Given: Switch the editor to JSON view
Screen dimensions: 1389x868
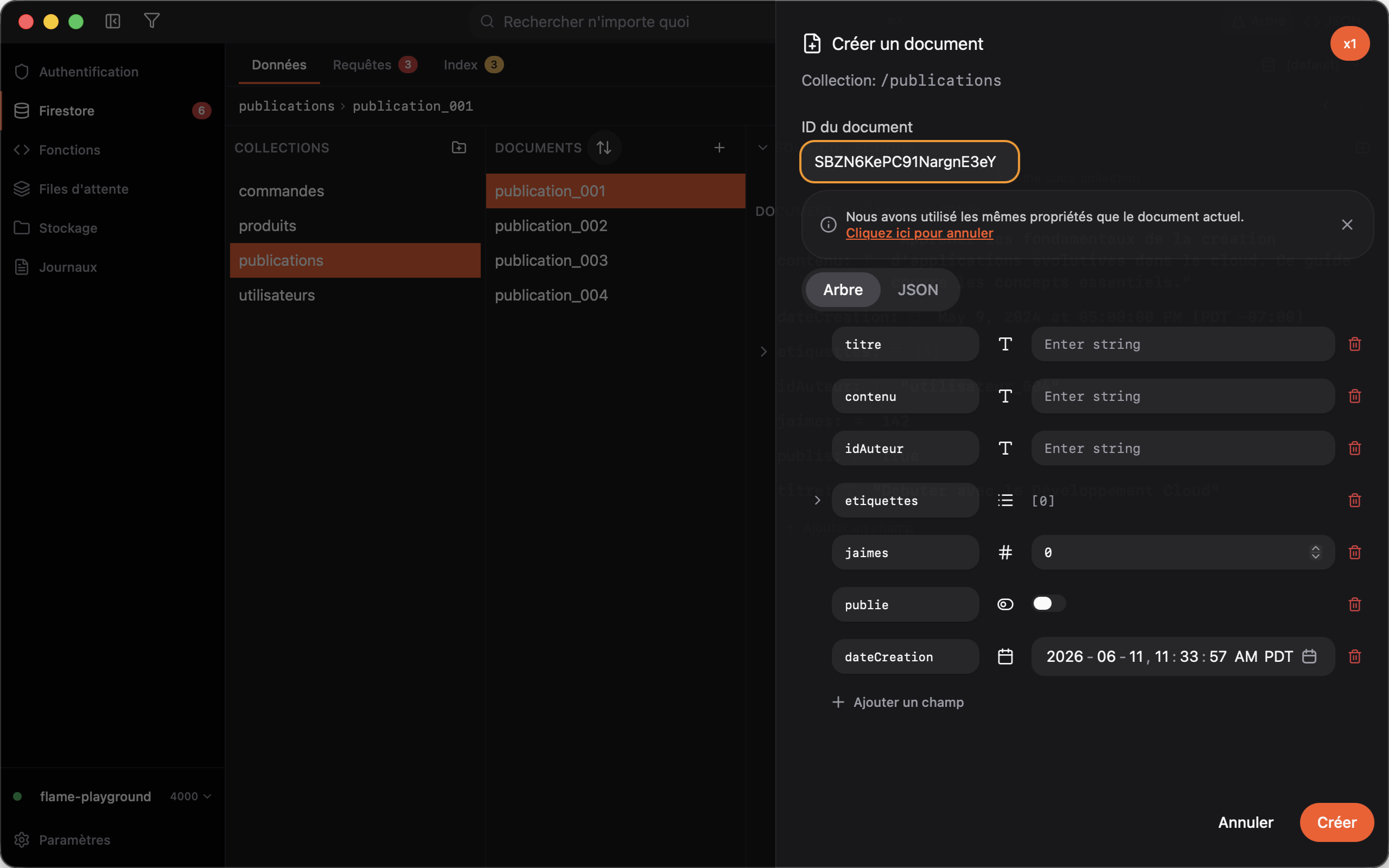Looking at the screenshot, I should [x=918, y=289].
